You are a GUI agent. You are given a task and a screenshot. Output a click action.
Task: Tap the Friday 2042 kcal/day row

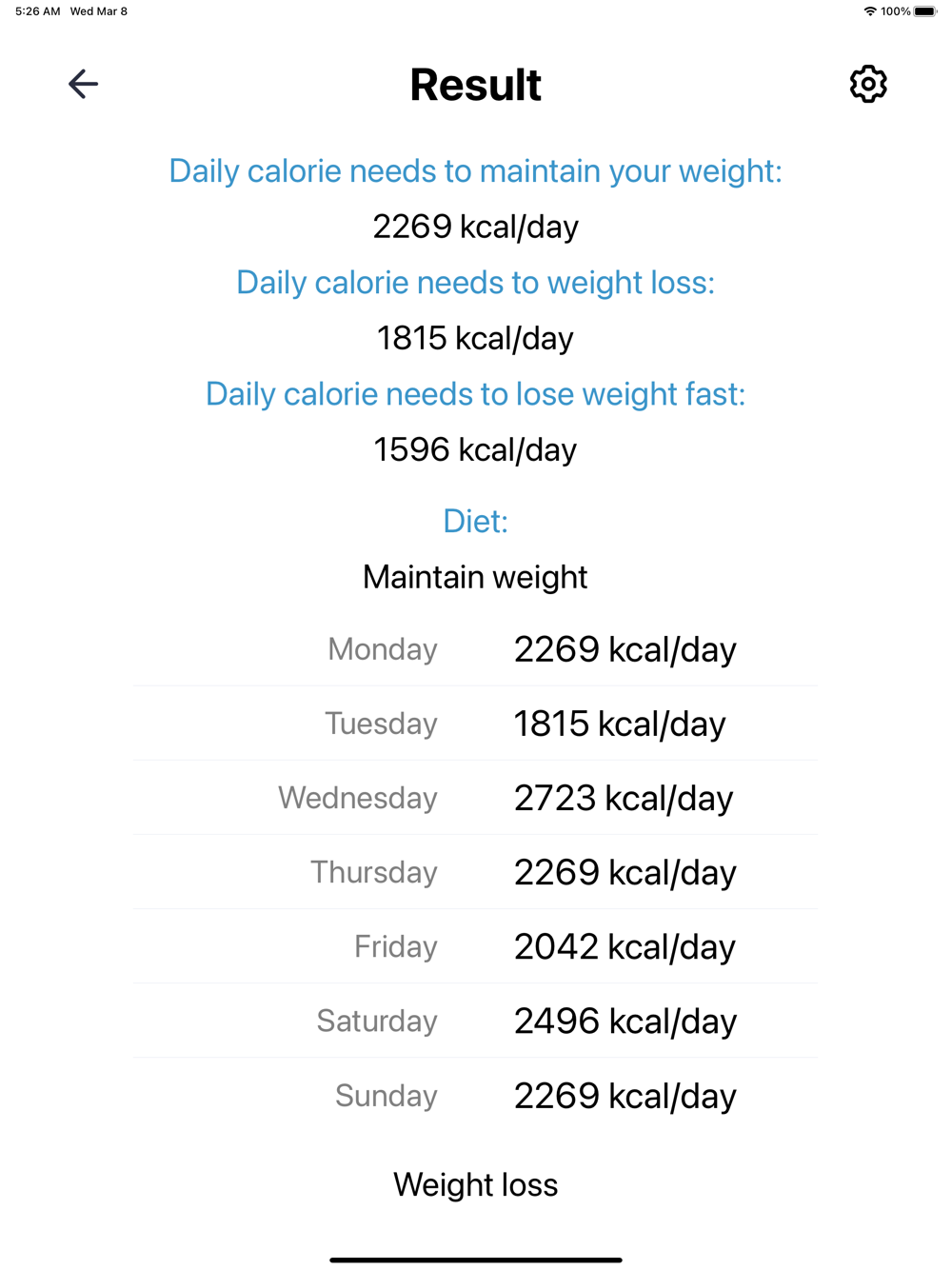[x=476, y=946]
